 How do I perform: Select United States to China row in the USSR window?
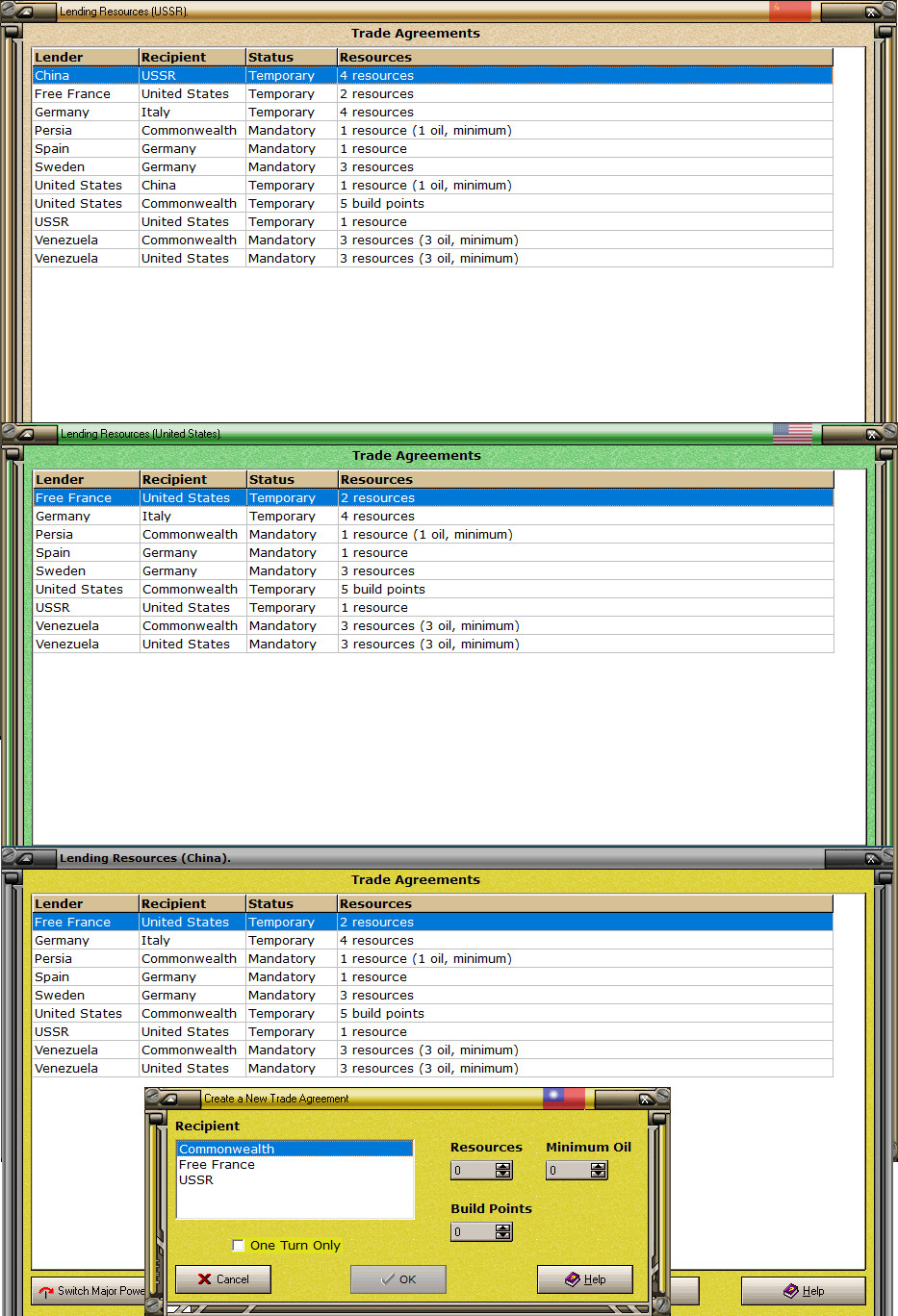432,185
